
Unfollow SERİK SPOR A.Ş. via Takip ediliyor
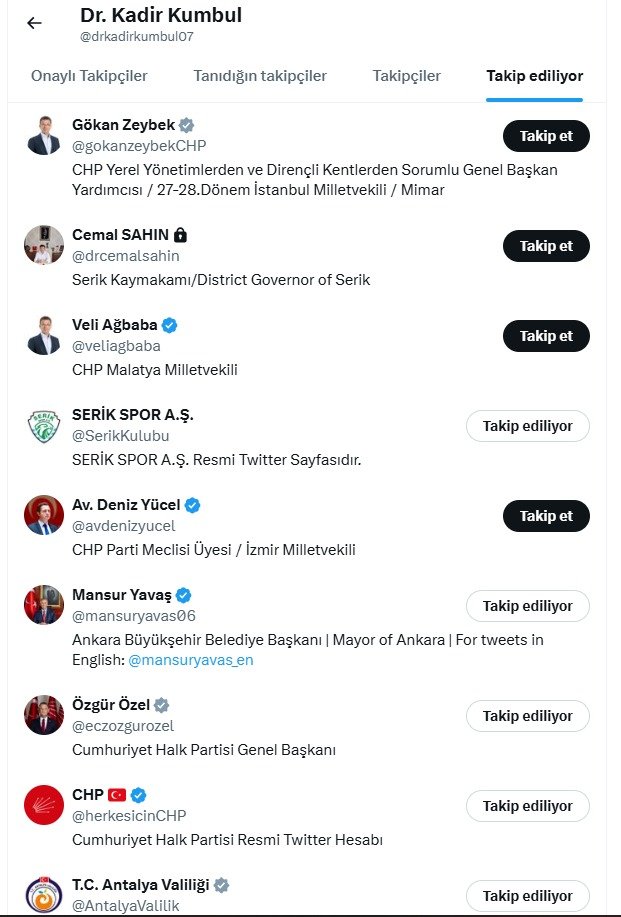tap(528, 426)
